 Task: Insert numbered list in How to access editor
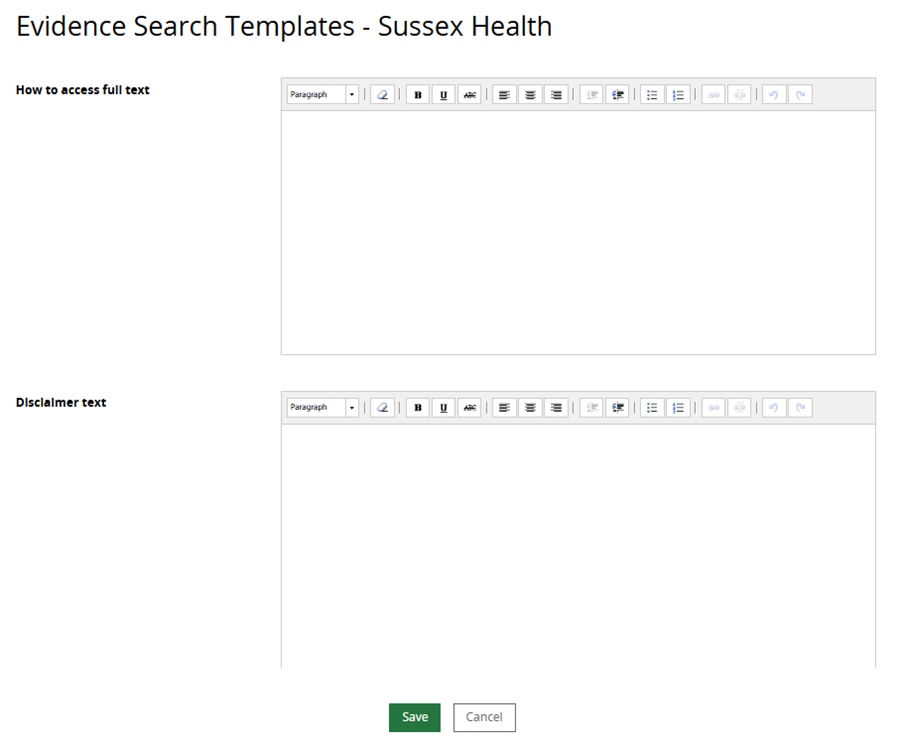pyautogui.click(x=678, y=94)
